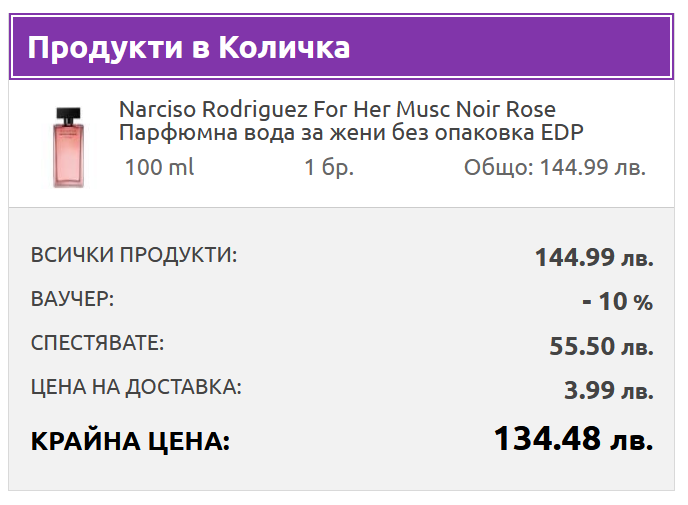Select the 134.48 лв. final price amount

[x=573, y=439]
